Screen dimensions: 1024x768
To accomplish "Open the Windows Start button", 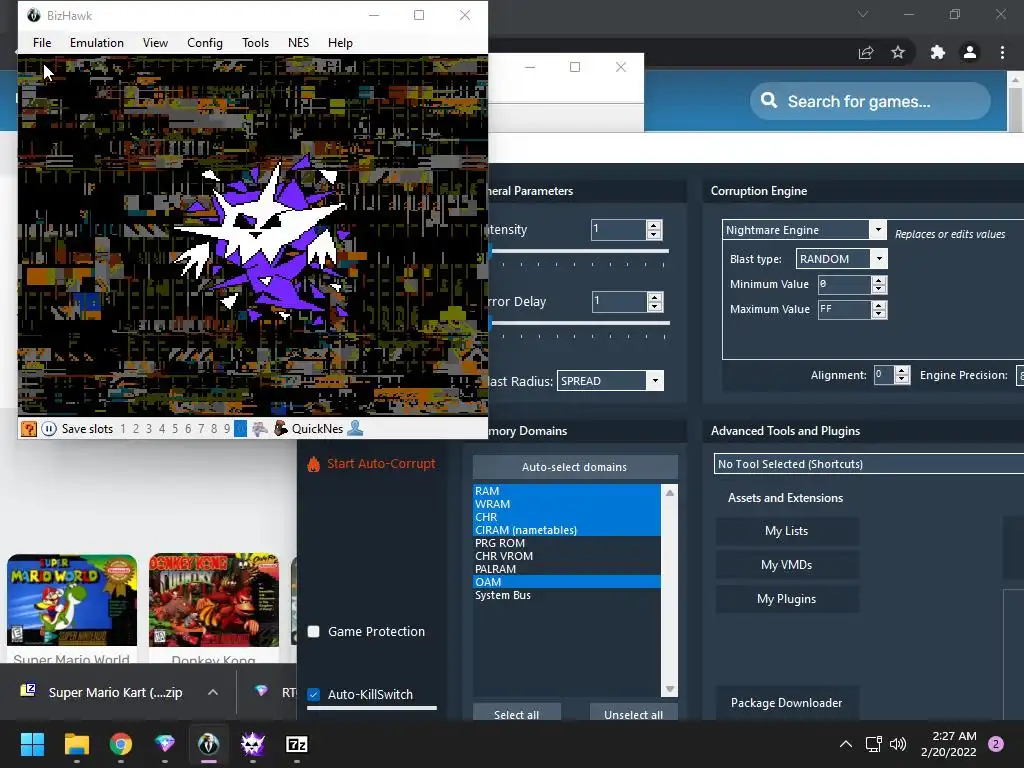I will pyautogui.click(x=32, y=744).
